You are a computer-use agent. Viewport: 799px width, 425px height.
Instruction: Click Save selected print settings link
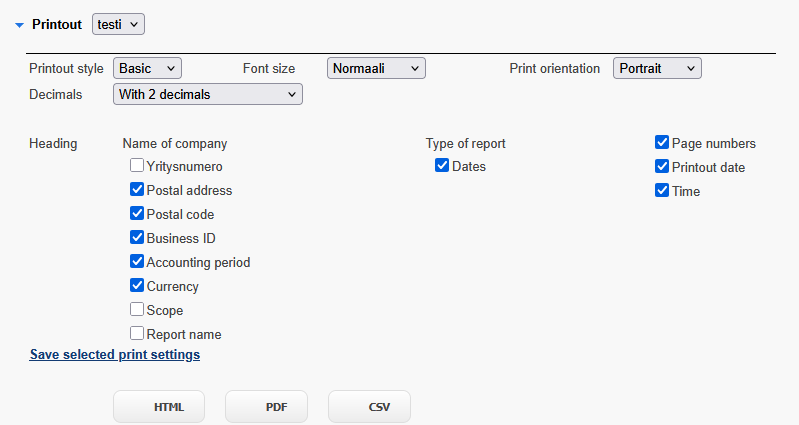[x=115, y=355]
